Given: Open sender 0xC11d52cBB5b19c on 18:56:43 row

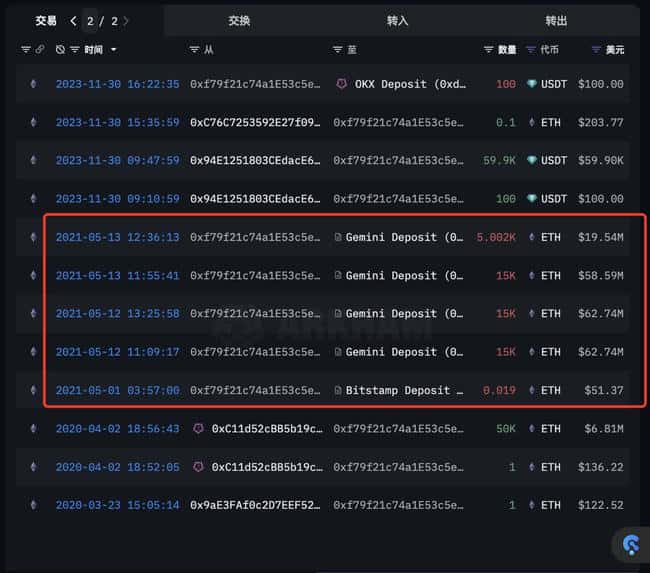Looking at the screenshot, I should point(267,428).
